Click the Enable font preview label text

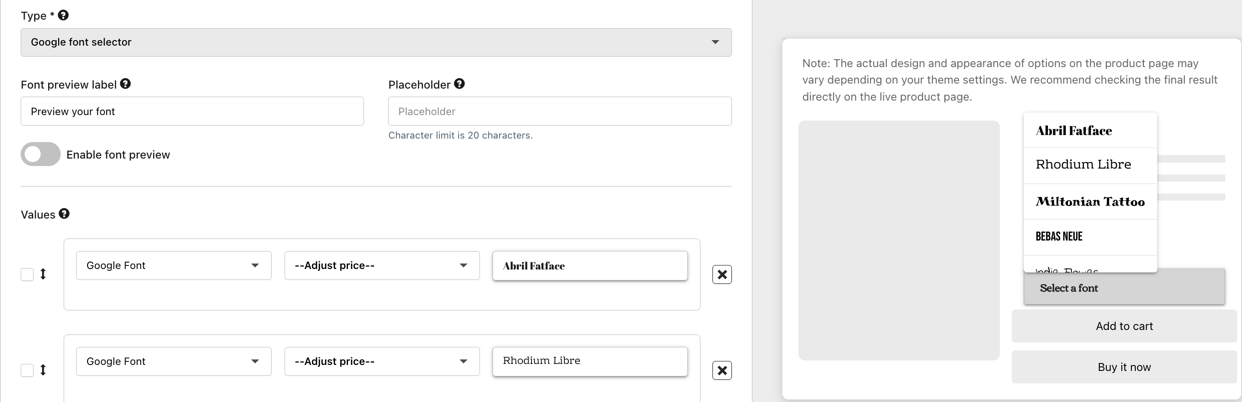(x=118, y=155)
